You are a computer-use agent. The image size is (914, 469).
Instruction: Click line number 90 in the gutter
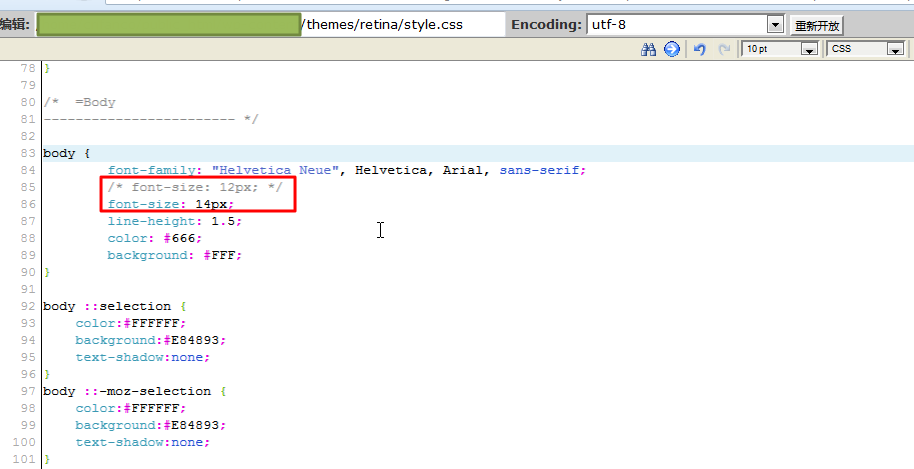point(28,272)
